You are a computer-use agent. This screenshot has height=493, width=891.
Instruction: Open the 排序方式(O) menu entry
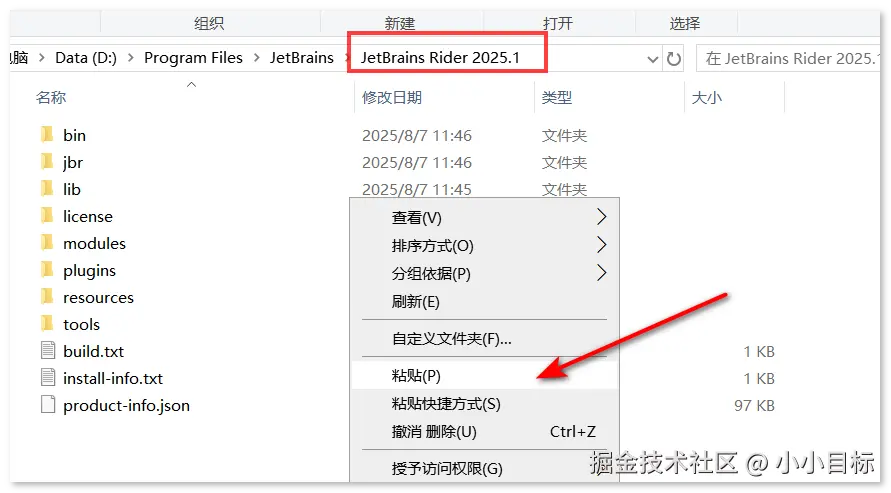(484, 245)
